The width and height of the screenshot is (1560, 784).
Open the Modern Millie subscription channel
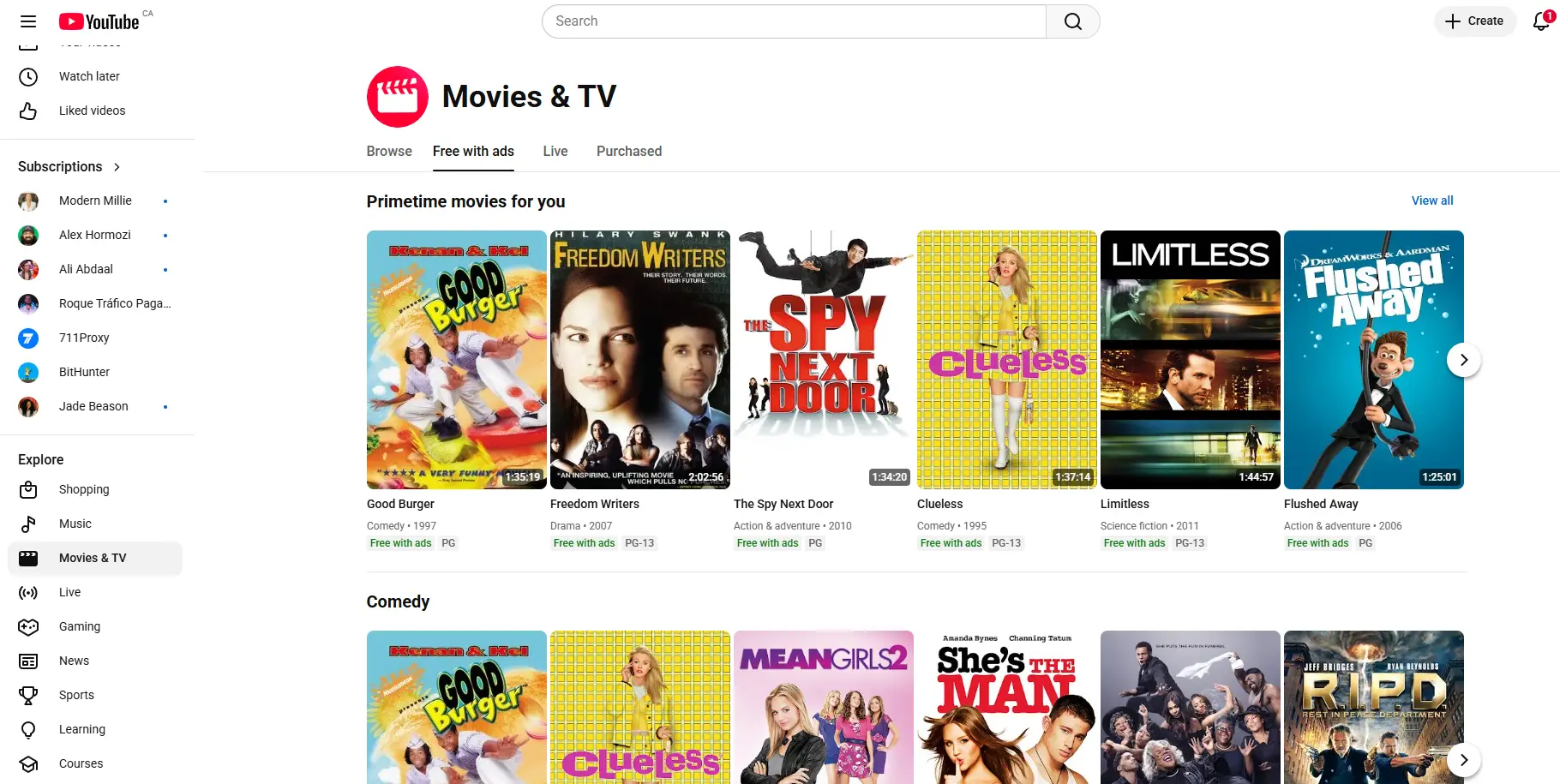(95, 200)
